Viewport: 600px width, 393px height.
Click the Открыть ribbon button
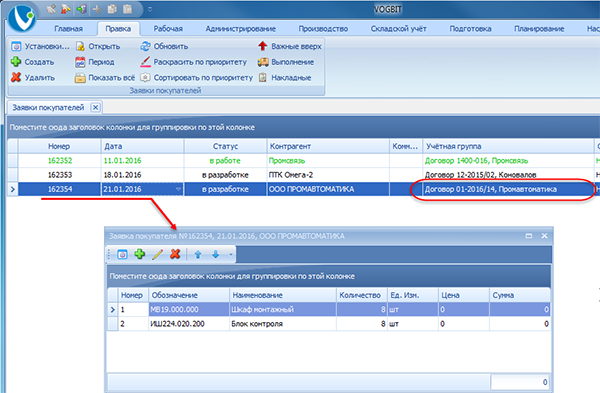[98, 46]
